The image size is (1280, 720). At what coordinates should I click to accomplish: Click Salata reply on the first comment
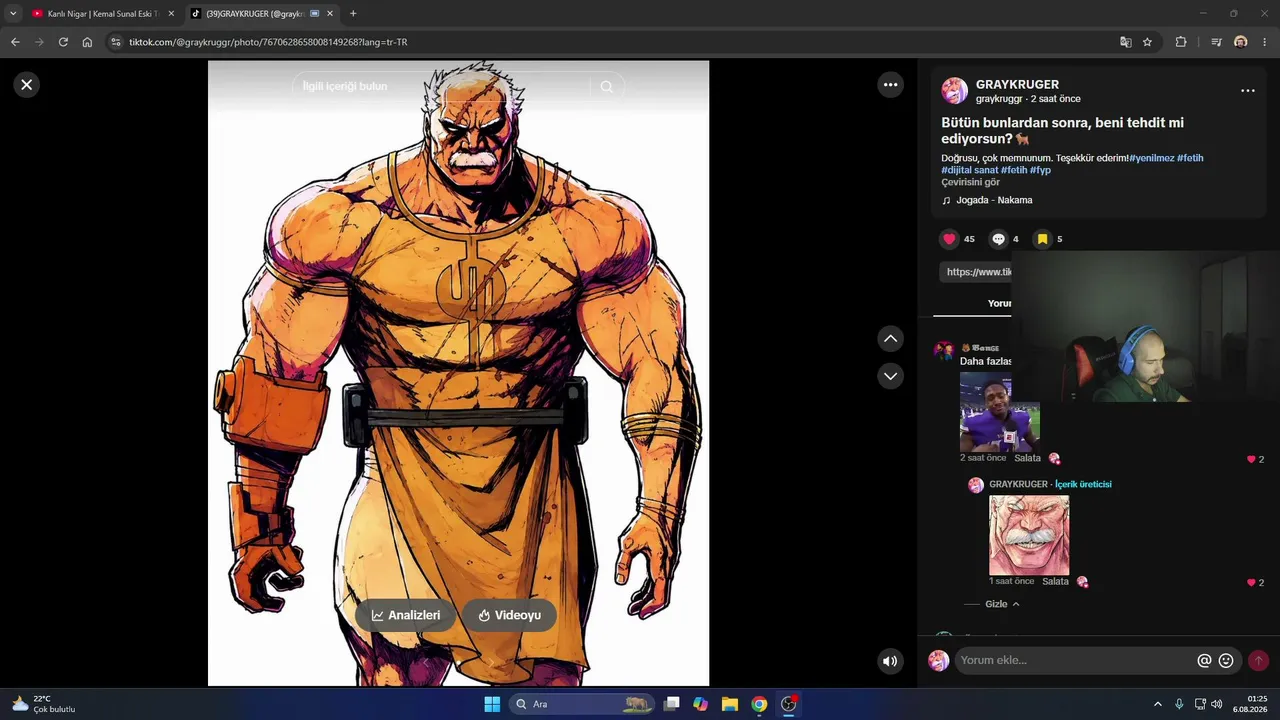pos(1027,458)
